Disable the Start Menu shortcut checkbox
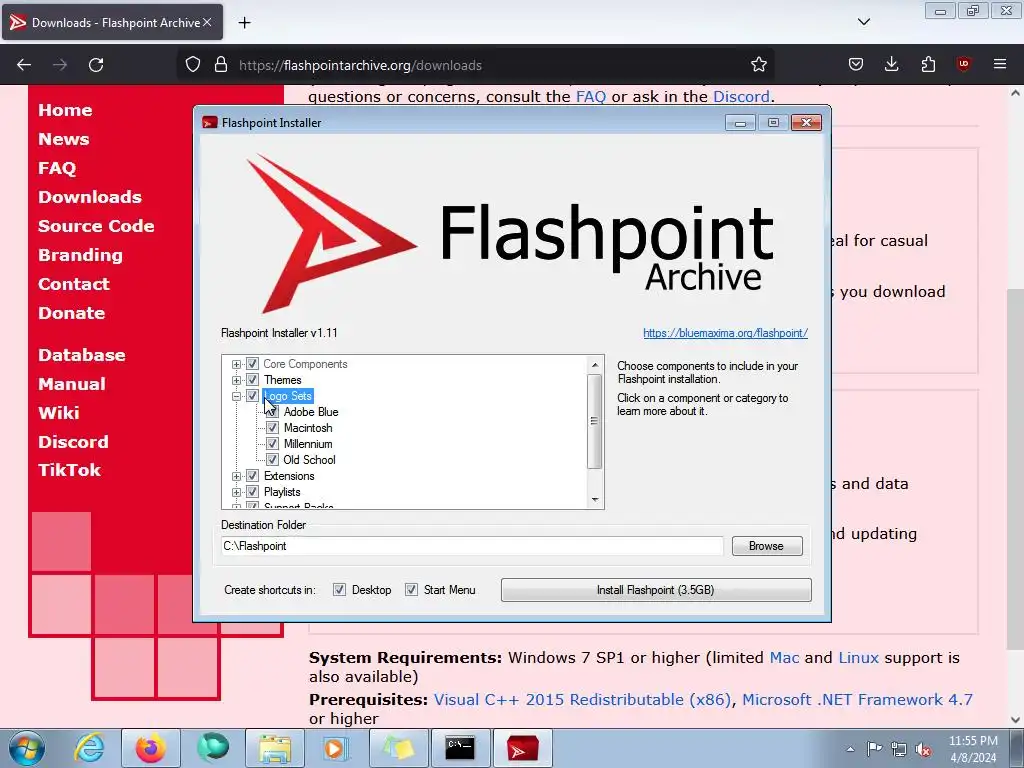Image resolution: width=1024 pixels, height=768 pixels. (411, 590)
